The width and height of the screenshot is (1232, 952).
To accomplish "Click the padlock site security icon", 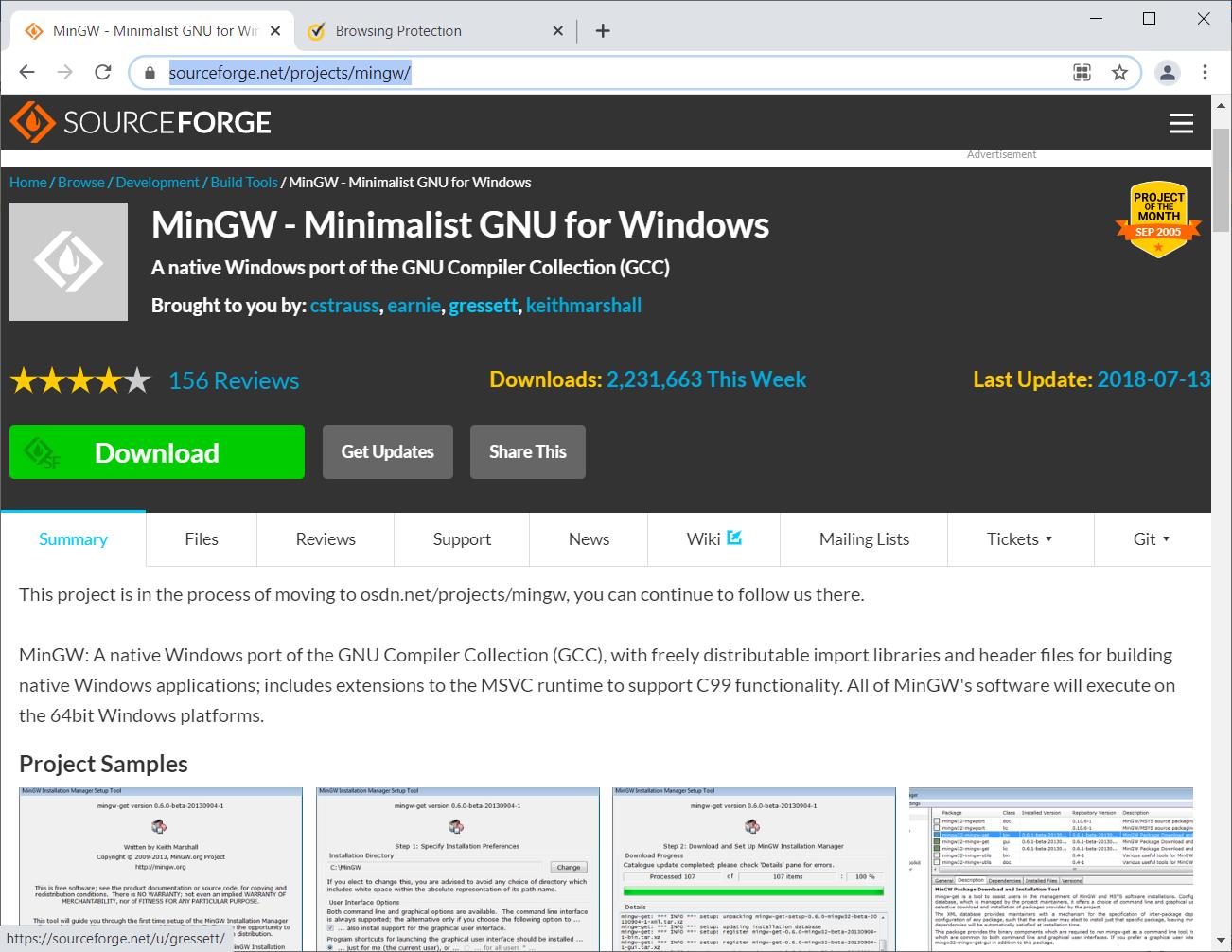I will coord(149,73).
